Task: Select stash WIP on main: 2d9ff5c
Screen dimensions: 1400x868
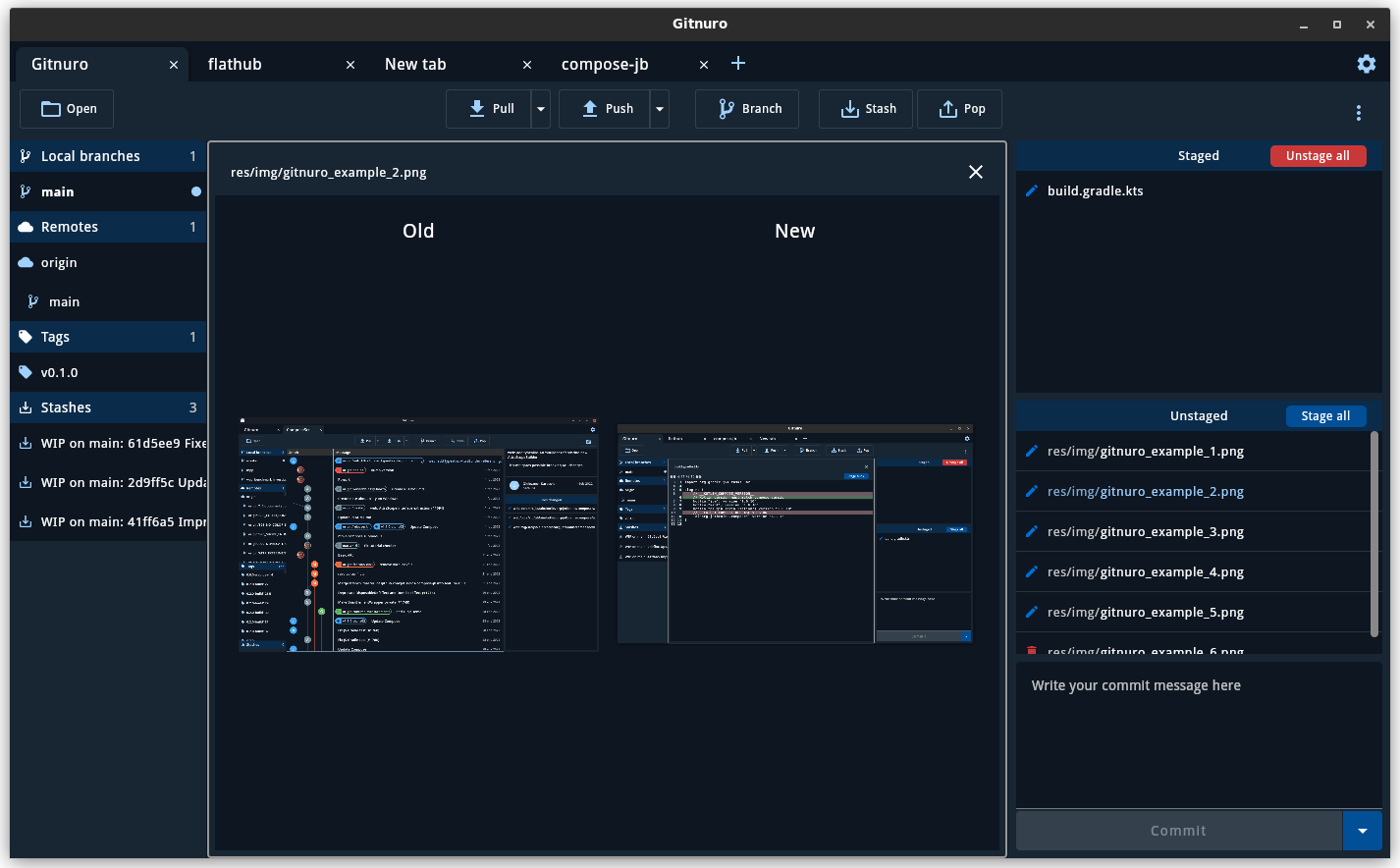Action: (x=108, y=483)
